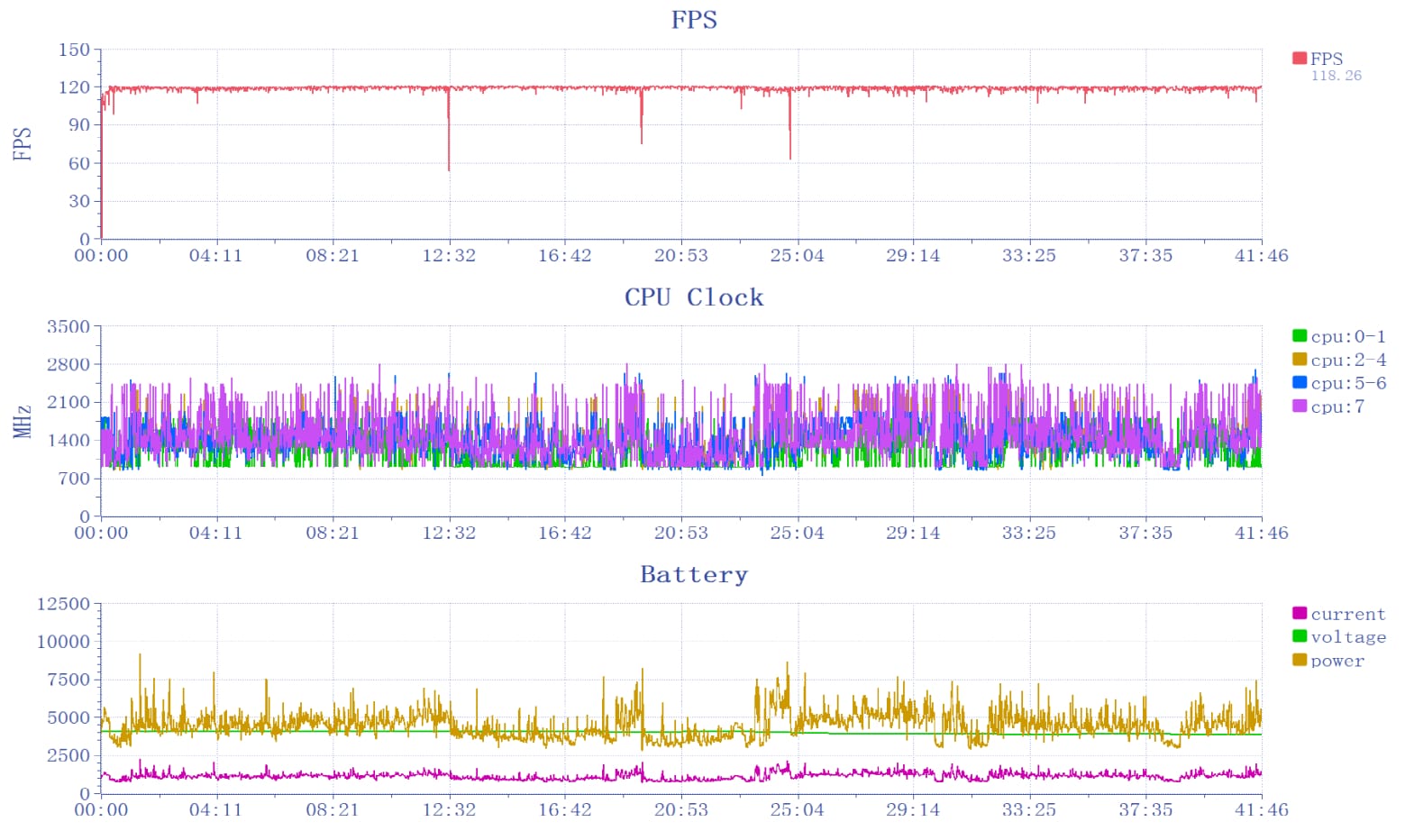Screen dimensions: 1405x840
Task: Click 12:32 time tick on FPS chart
Action: pyautogui.click(x=449, y=256)
